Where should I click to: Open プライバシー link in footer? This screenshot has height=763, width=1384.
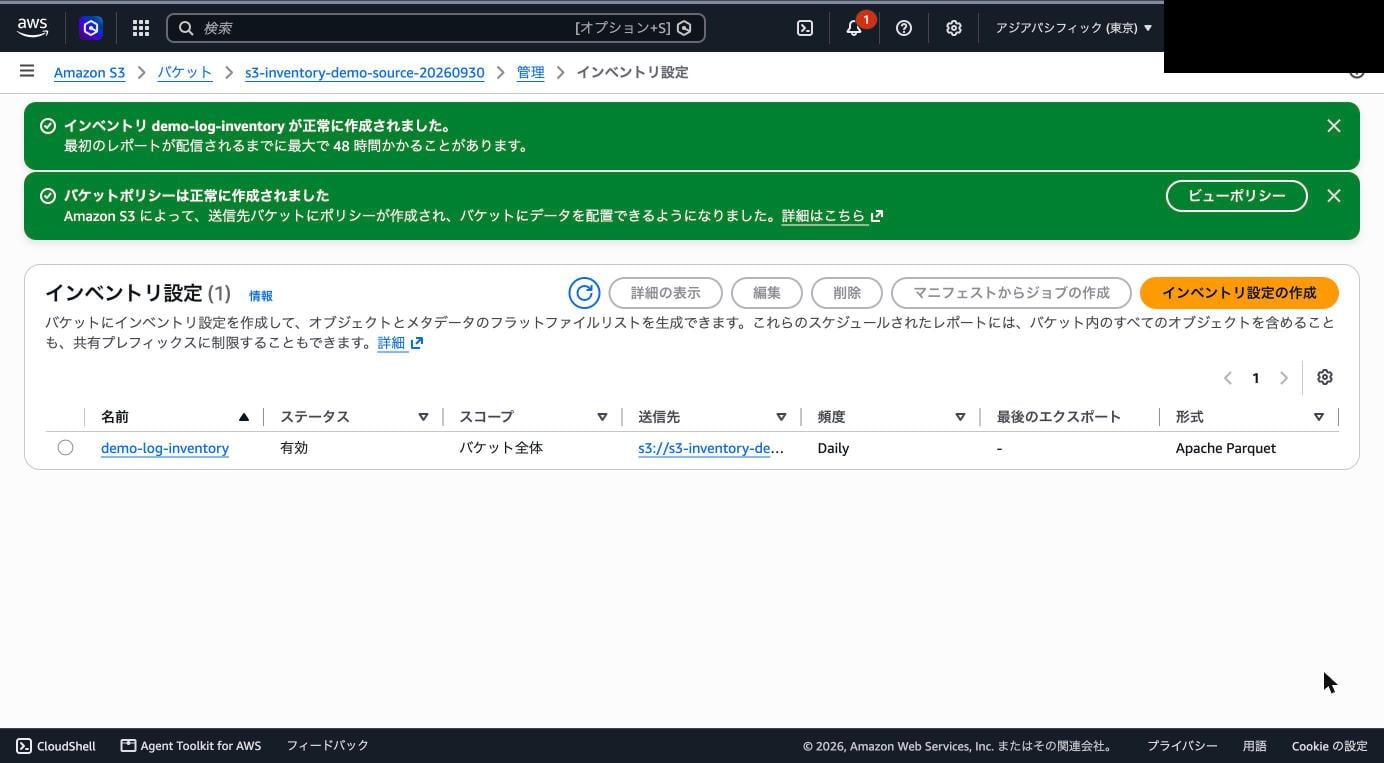1182,746
